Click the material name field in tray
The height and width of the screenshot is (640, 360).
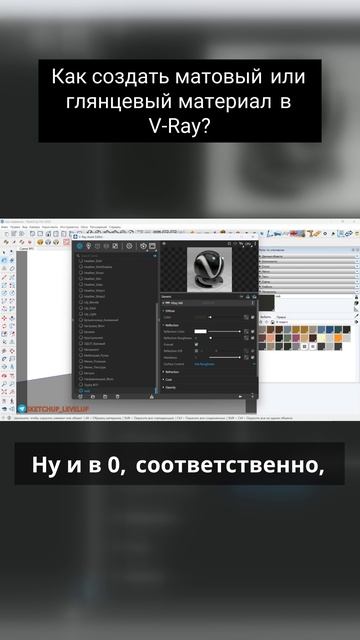tap(314, 296)
